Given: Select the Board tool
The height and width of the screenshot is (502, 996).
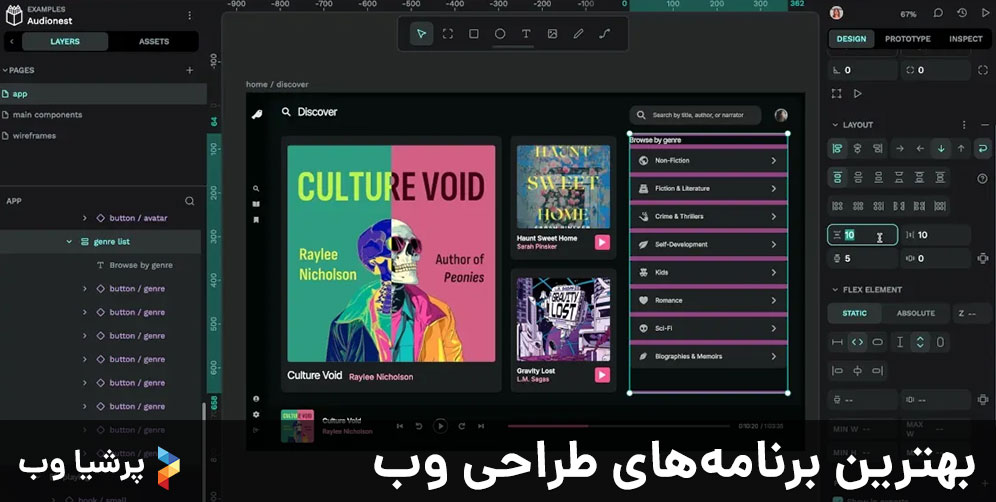Looking at the screenshot, I should [448, 34].
